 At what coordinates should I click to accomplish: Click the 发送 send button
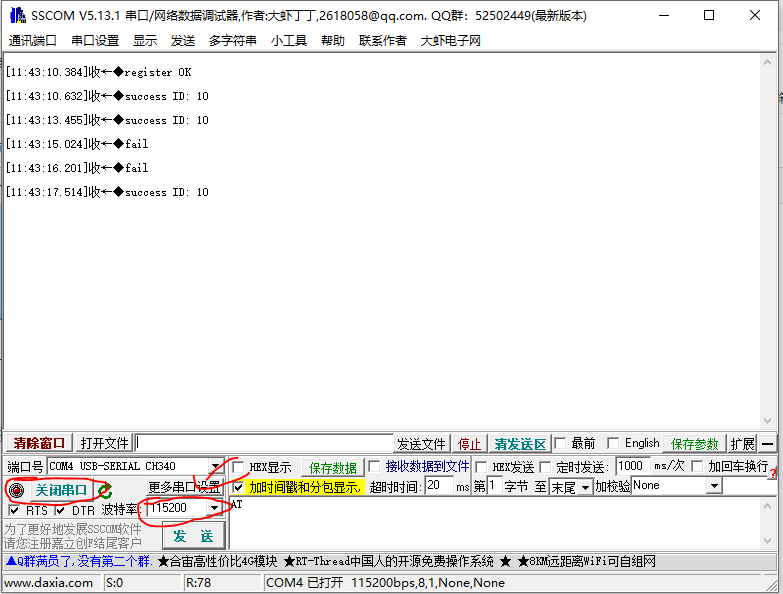(193, 537)
